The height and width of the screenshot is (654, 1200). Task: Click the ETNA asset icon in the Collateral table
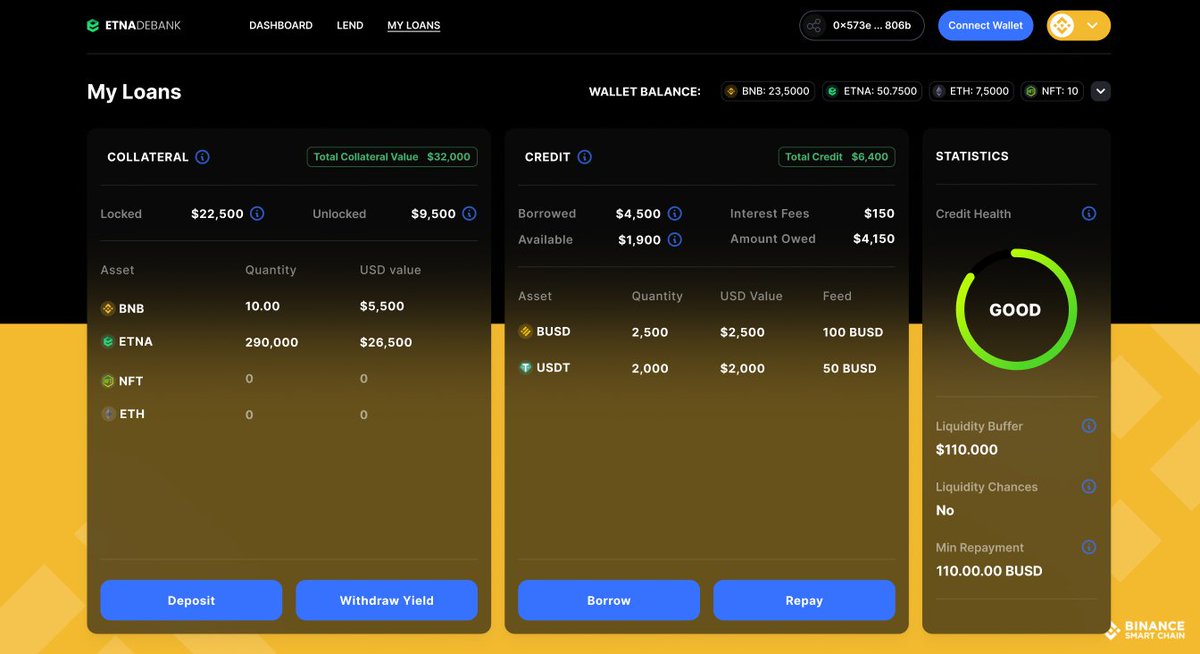point(108,342)
